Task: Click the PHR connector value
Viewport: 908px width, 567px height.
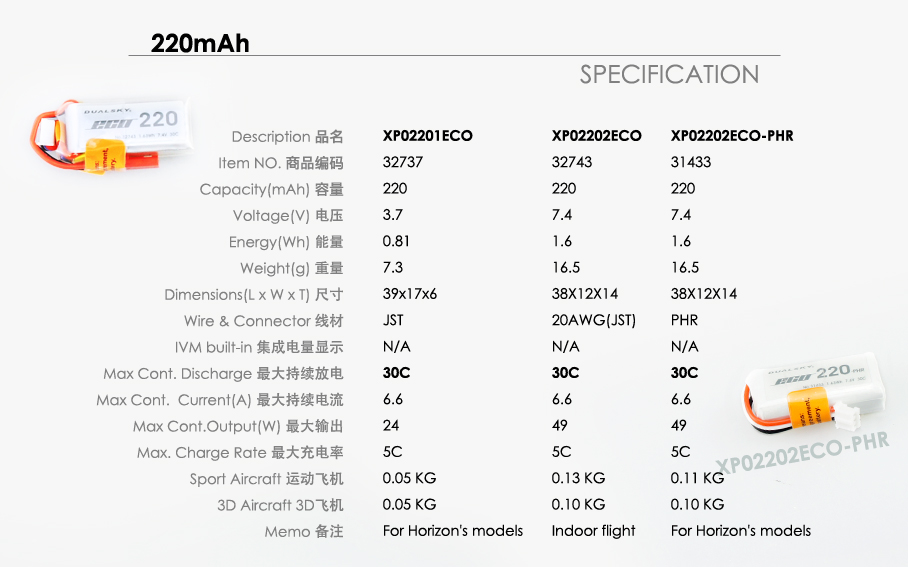Action: (x=684, y=321)
